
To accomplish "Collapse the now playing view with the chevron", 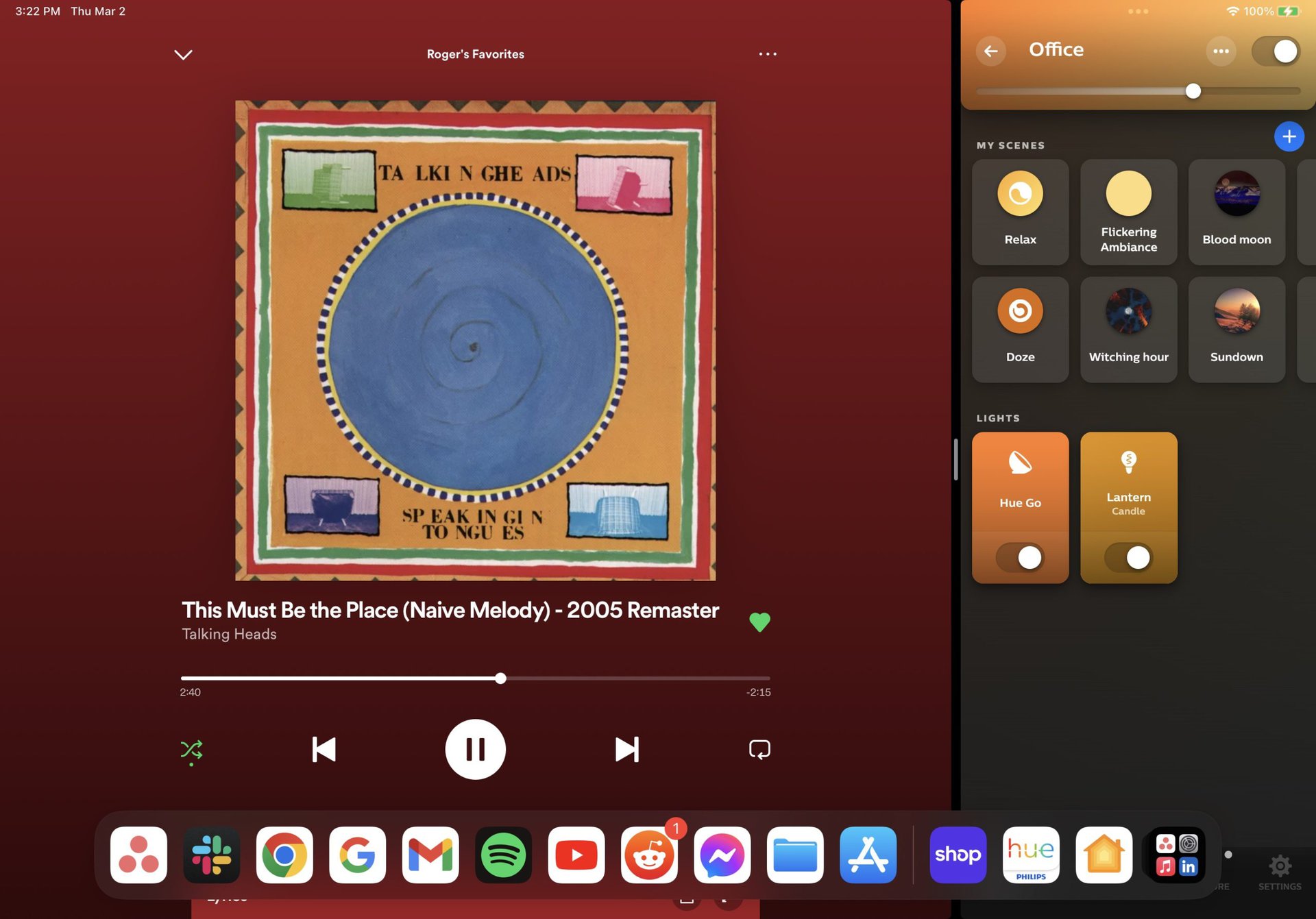I will pos(183,54).
